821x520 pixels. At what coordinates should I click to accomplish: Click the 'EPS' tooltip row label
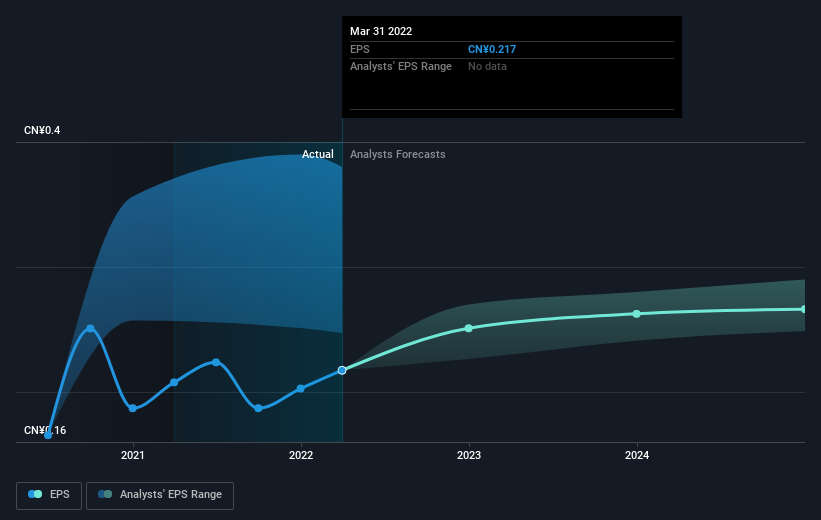[x=360, y=49]
